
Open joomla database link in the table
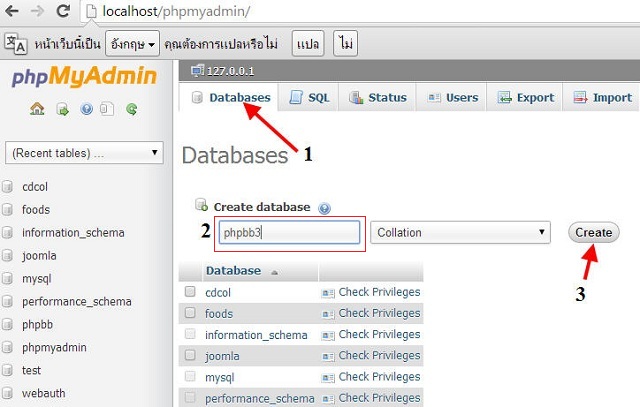pos(222,356)
